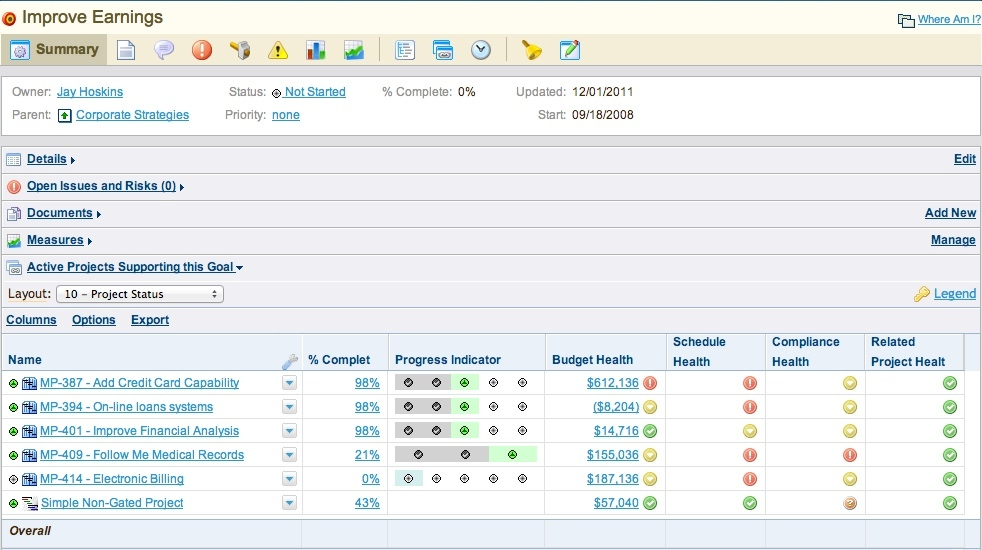Open the document page icon in toolbar
The height and width of the screenshot is (550, 982).
126,50
